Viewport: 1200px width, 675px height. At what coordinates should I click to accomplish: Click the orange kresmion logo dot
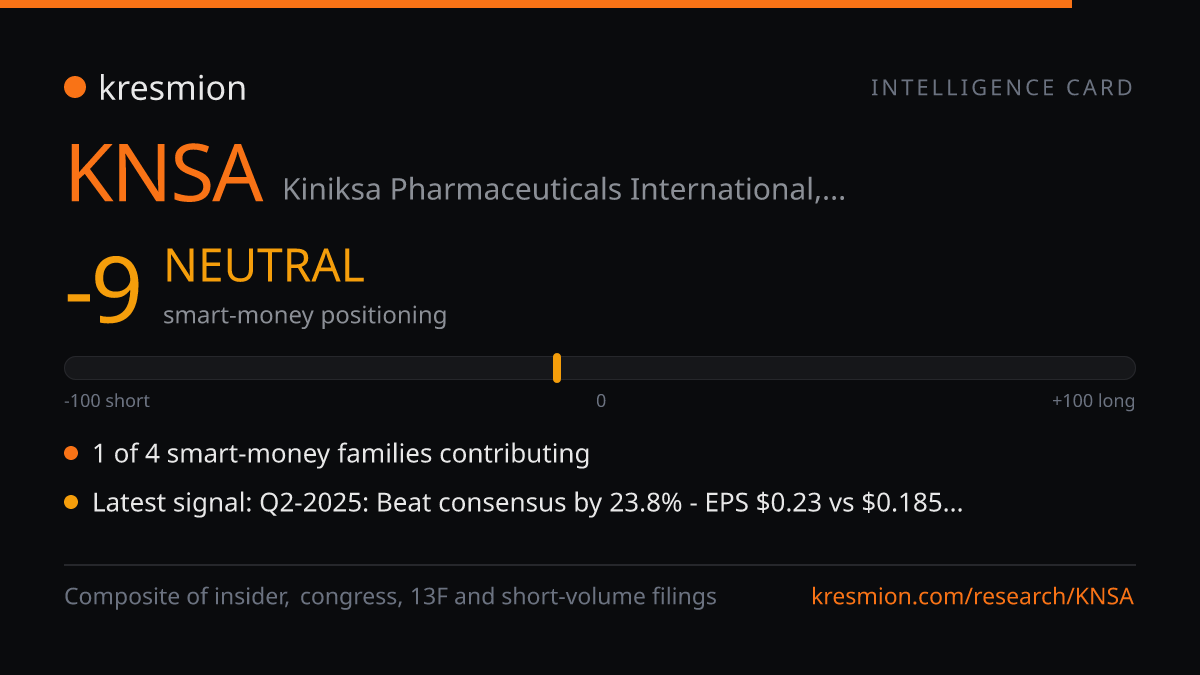click(75, 88)
